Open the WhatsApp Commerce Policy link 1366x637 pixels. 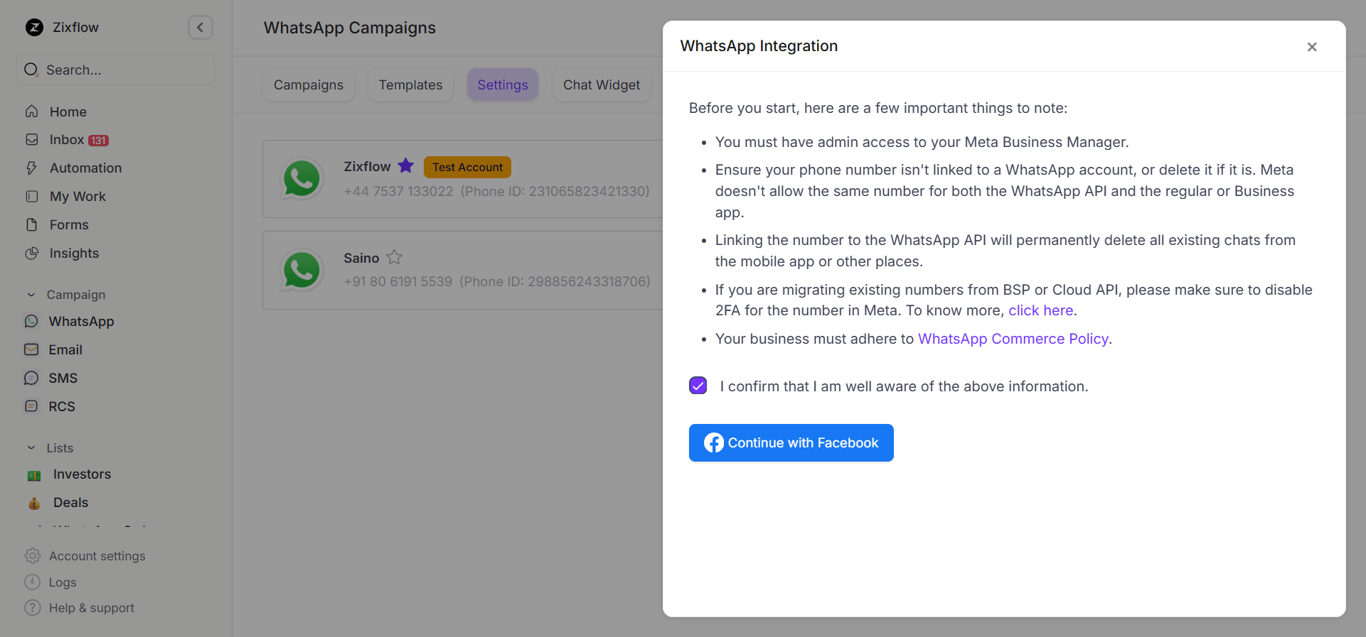tap(1013, 338)
